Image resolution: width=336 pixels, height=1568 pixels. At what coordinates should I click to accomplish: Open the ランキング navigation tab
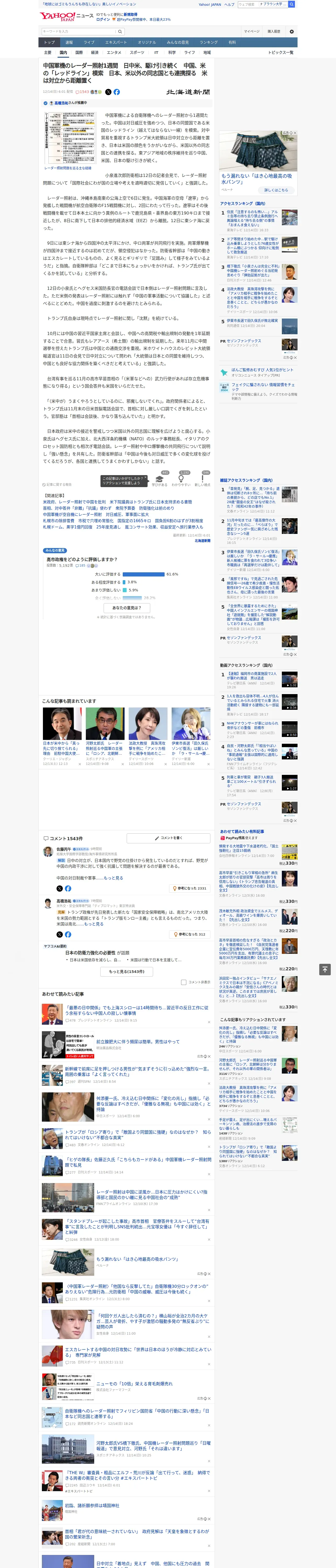209,42
